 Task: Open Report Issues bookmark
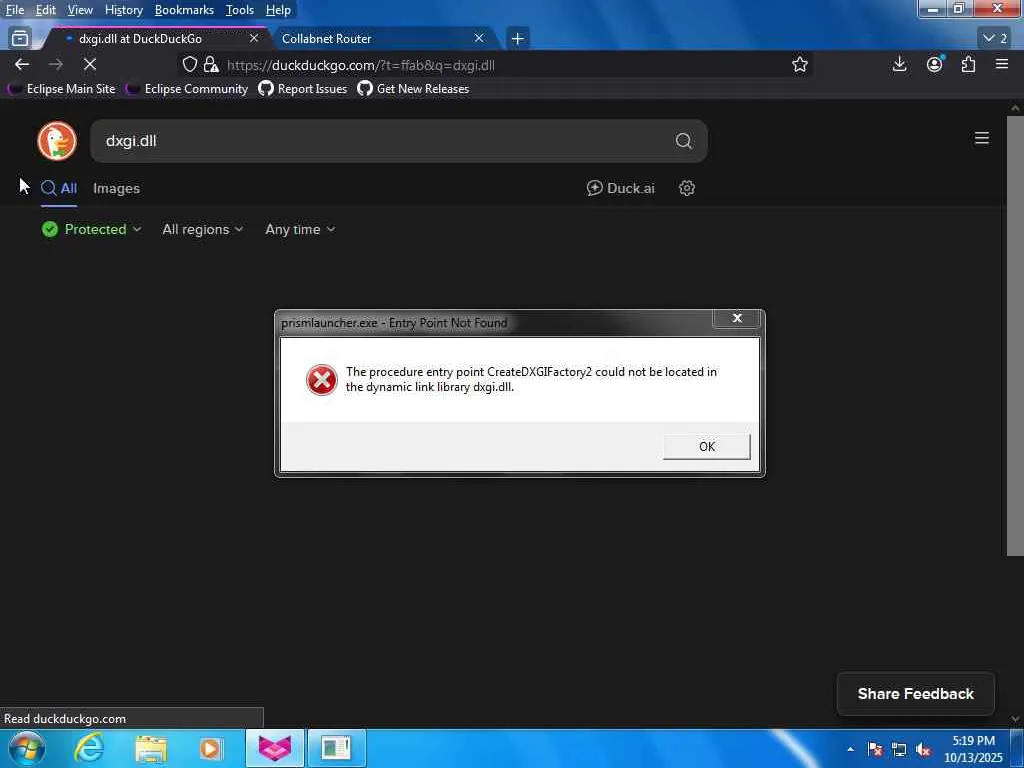pyautogui.click(x=303, y=89)
